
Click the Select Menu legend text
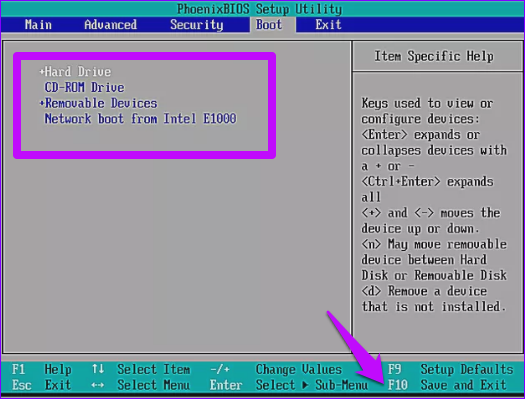pyautogui.click(x=154, y=385)
